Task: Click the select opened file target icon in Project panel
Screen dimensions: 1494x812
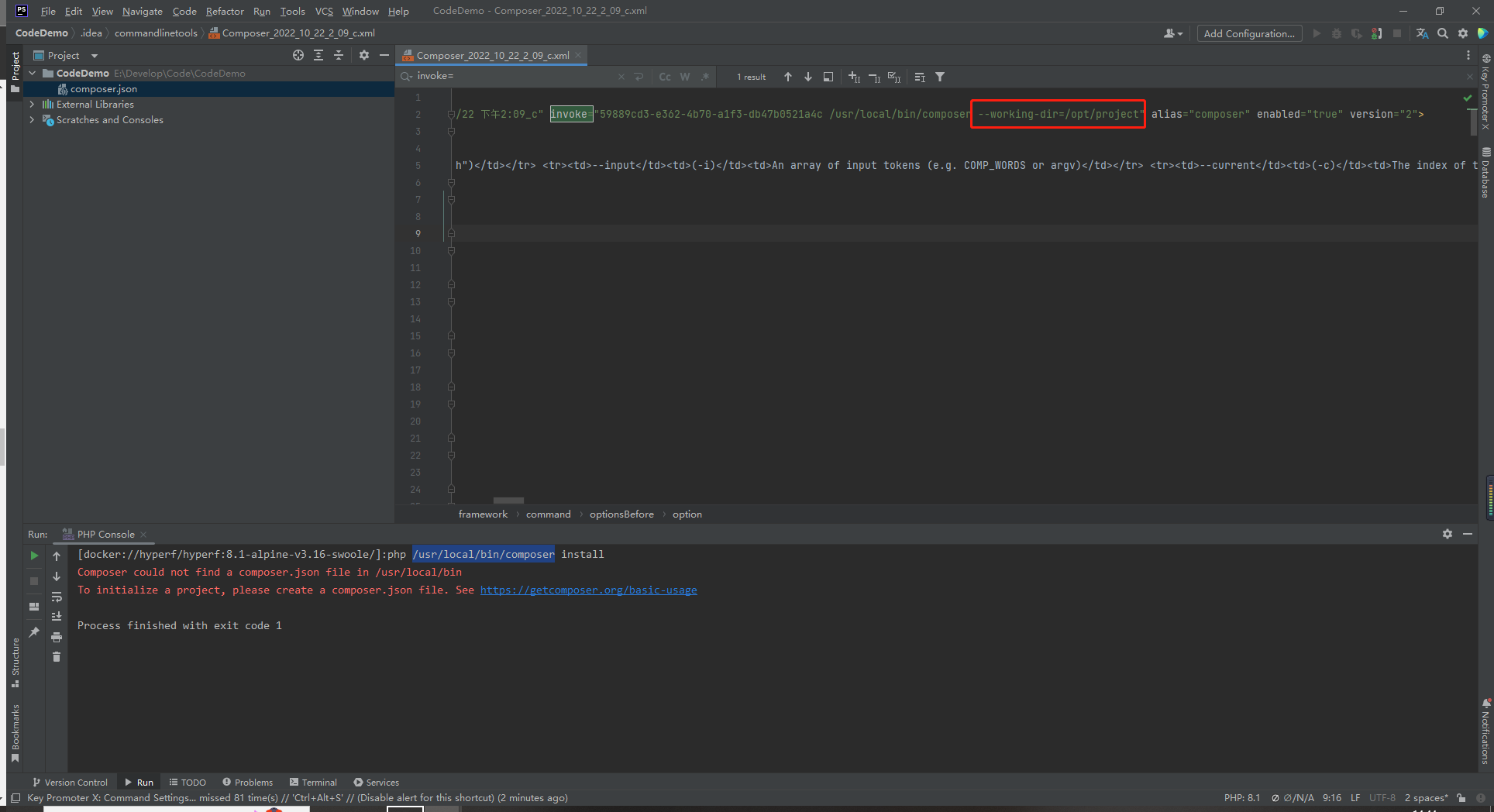Action: point(298,55)
